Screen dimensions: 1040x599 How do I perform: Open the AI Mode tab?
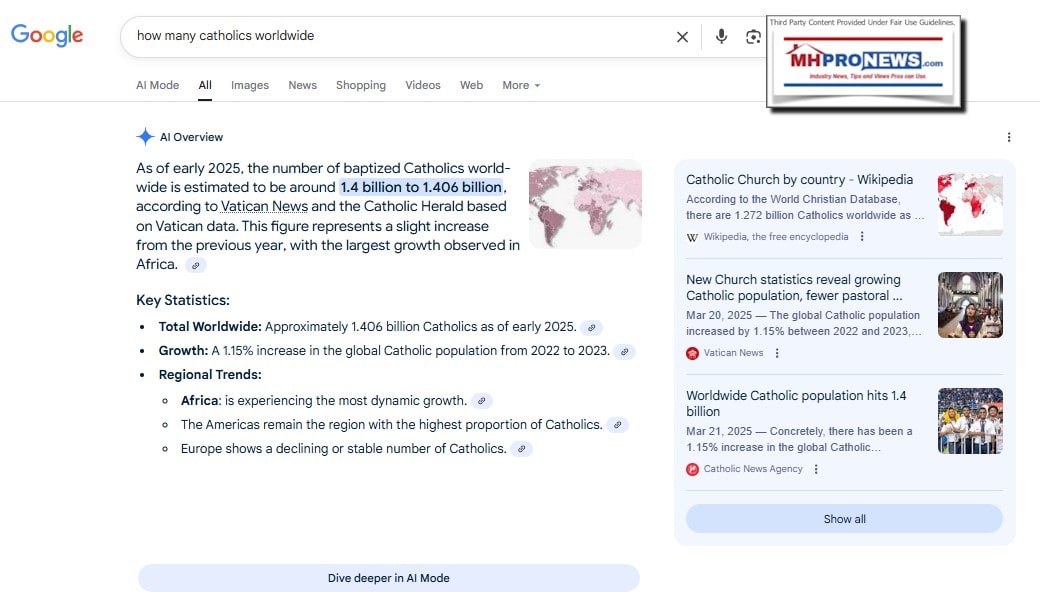coord(157,85)
